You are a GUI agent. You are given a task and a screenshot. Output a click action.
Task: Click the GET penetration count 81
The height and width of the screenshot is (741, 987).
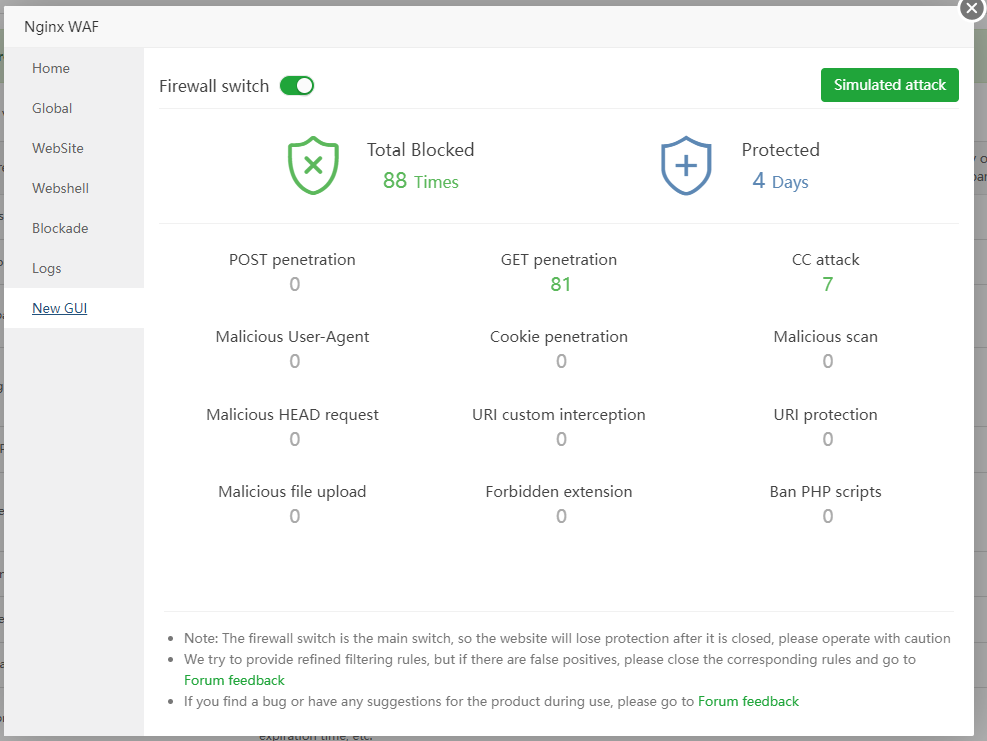(560, 284)
